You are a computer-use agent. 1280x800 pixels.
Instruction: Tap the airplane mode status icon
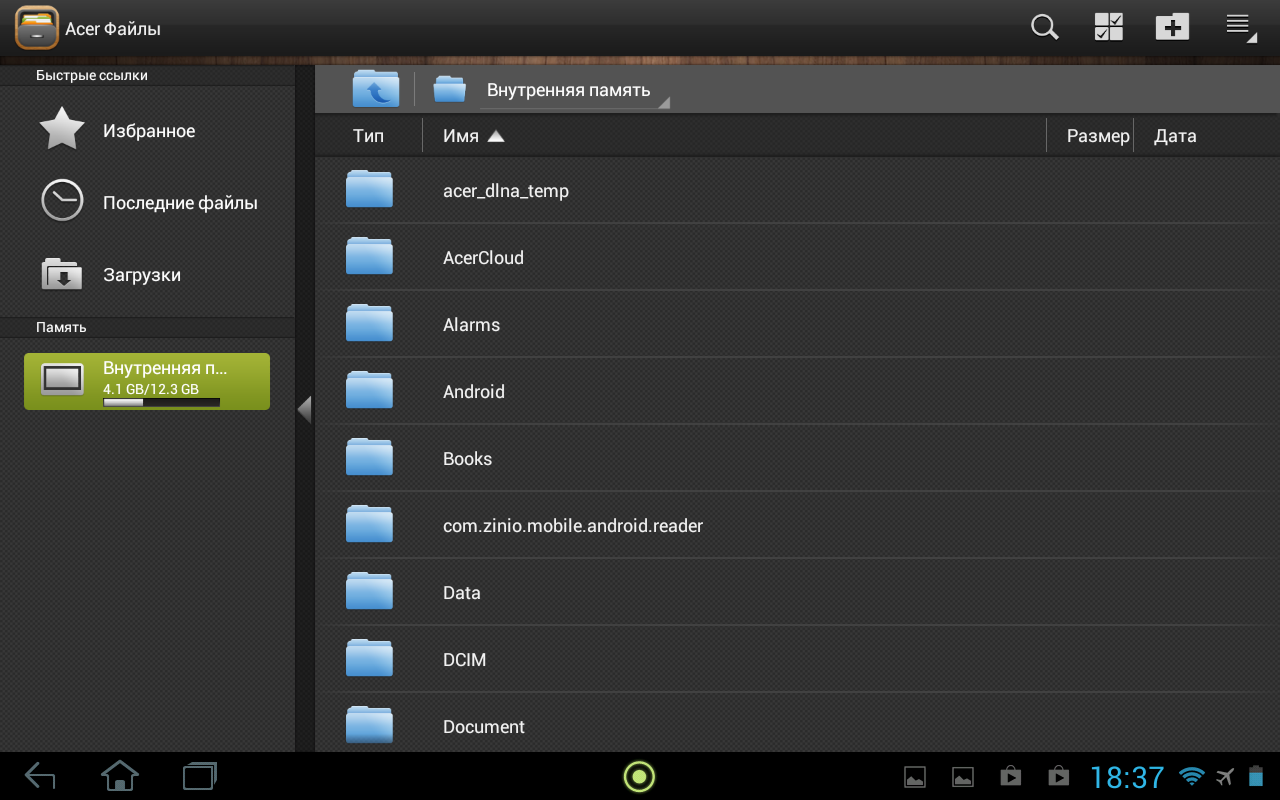point(1225,776)
